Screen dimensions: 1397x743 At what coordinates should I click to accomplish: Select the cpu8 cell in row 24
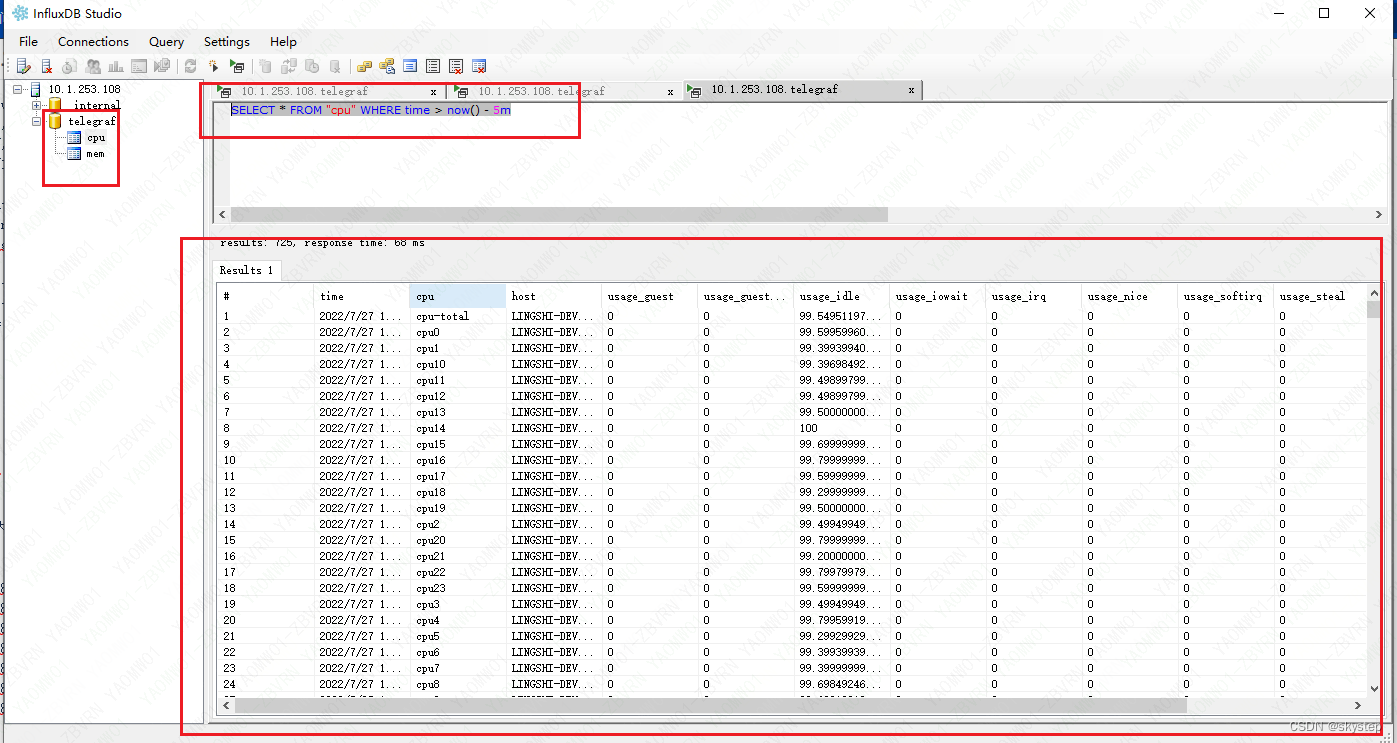click(x=457, y=684)
